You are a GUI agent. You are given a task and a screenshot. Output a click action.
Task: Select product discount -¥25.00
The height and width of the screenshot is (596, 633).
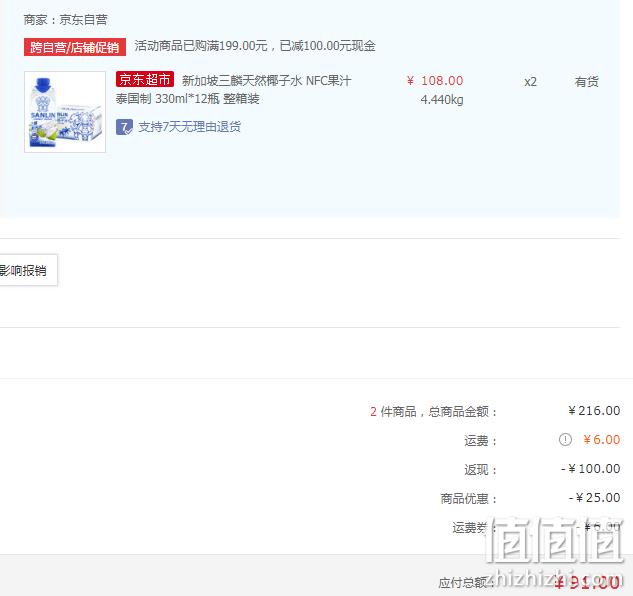pyautogui.click(x=595, y=497)
